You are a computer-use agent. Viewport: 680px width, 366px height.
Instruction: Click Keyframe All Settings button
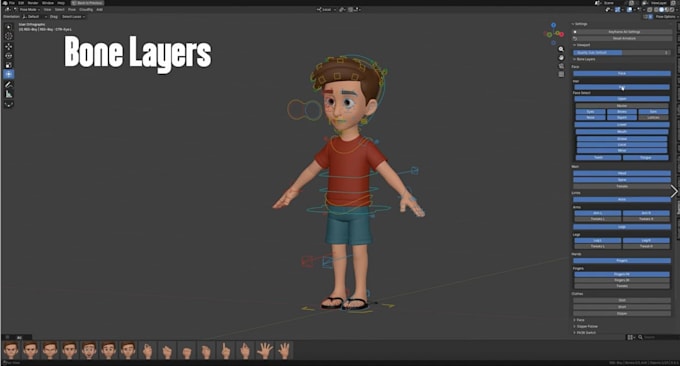[x=624, y=32]
